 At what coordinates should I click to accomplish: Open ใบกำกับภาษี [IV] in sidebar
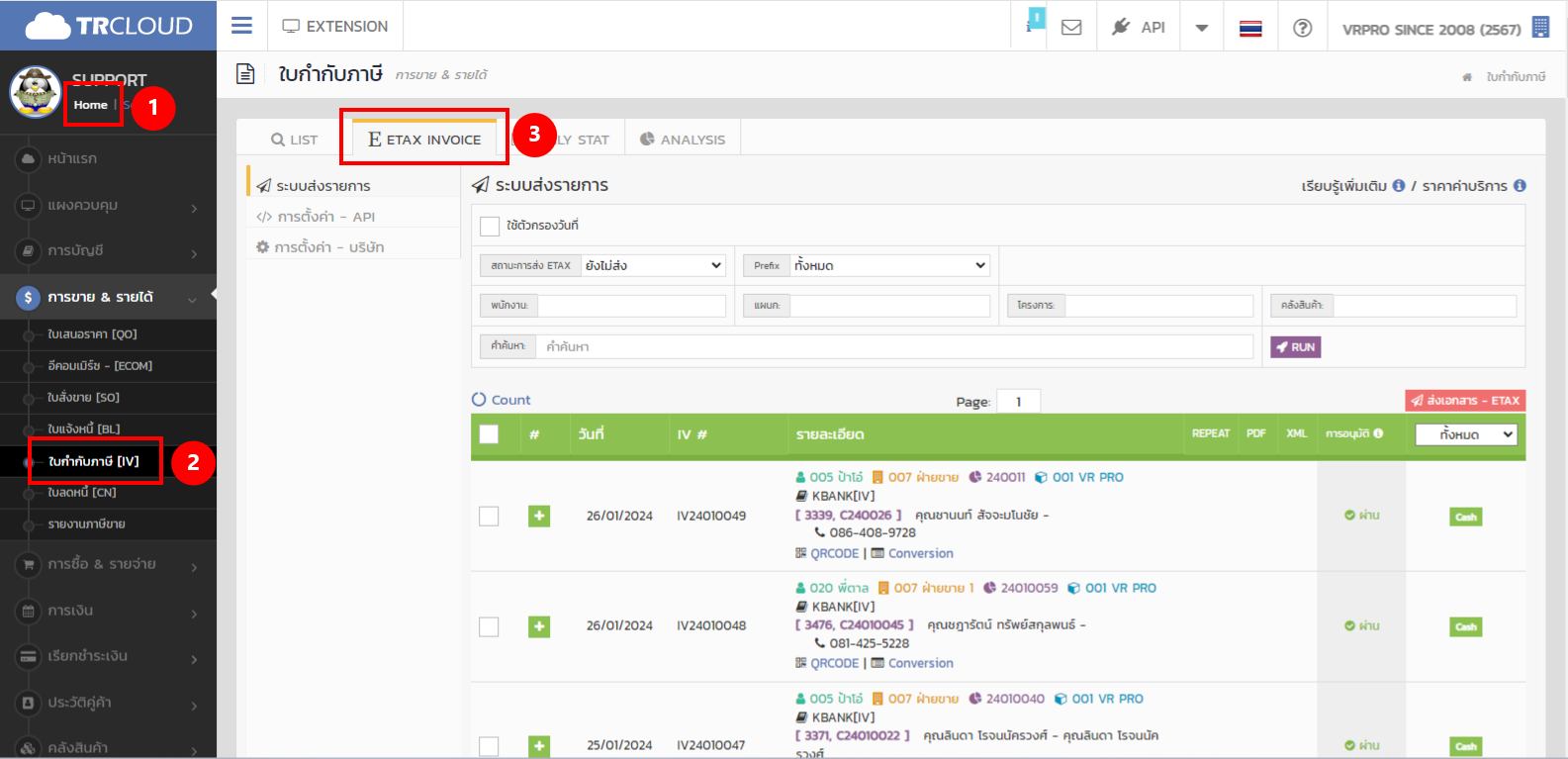pyautogui.click(x=94, y=461)
